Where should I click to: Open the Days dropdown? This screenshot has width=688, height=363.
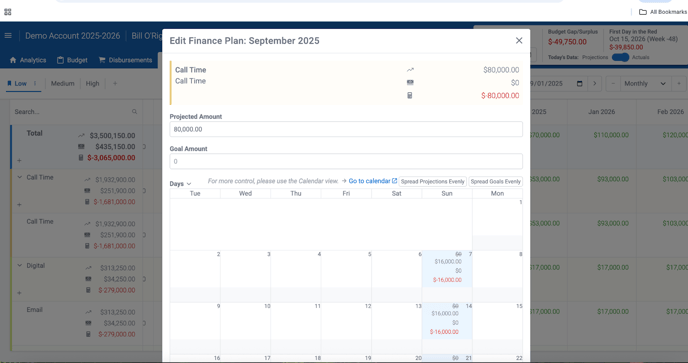pyautogui.click(x=180, y=184)
